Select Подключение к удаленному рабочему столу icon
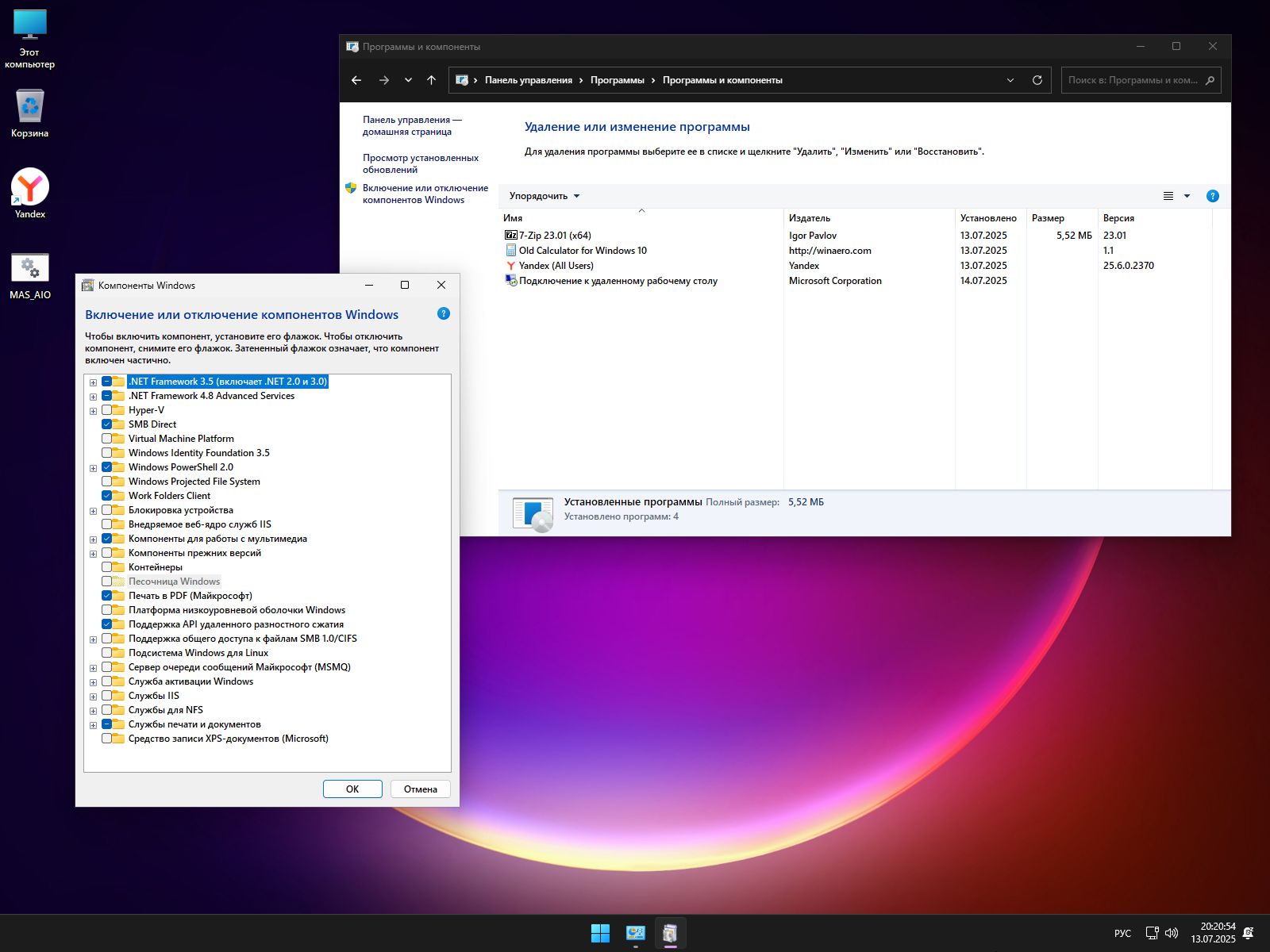This screenshot has height=952, width=1270. coord(511,280)
